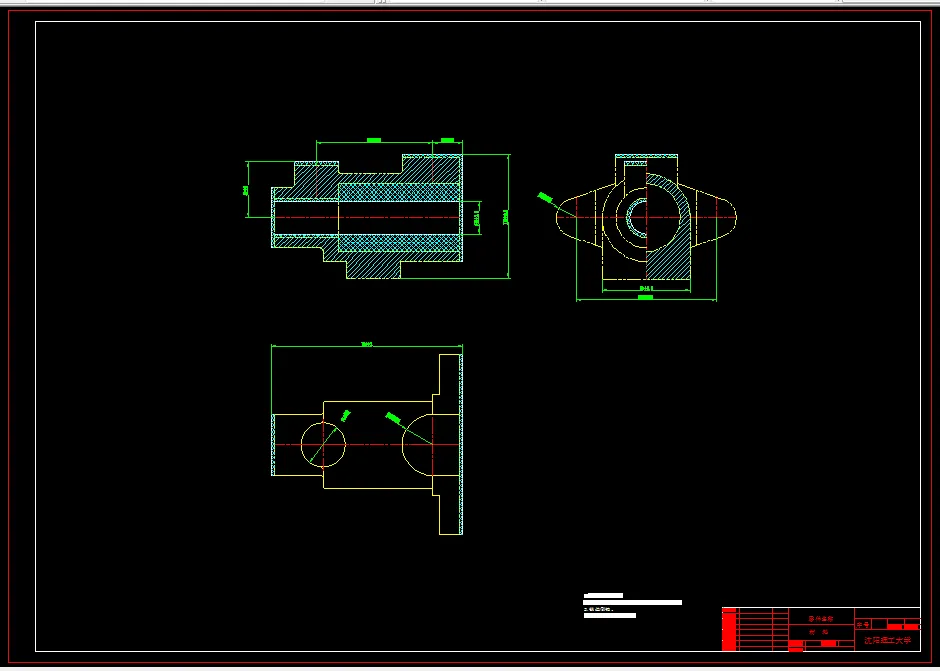Select the tall vertical dimension right of the section view
The height and width of the screenshot is (671, 940).
coord(508,216)
